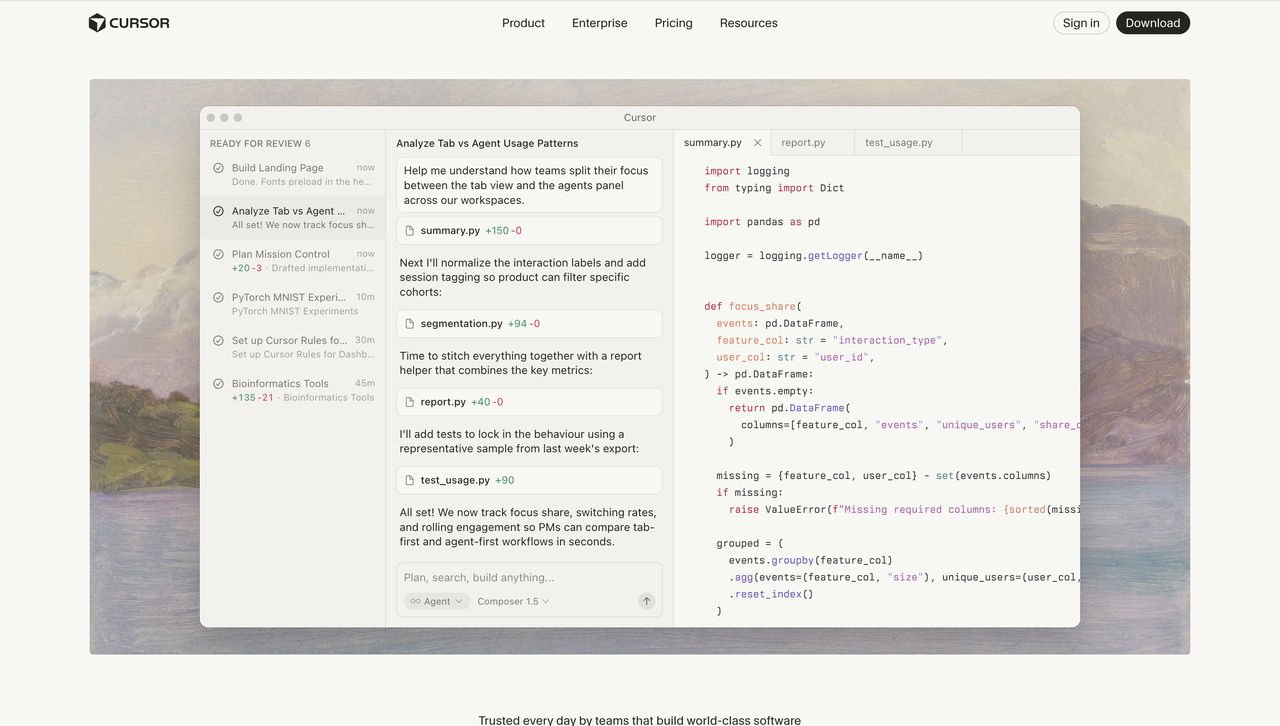Click the Cursor cube logo icon
1280x726 pixels.
pos(97,23)
